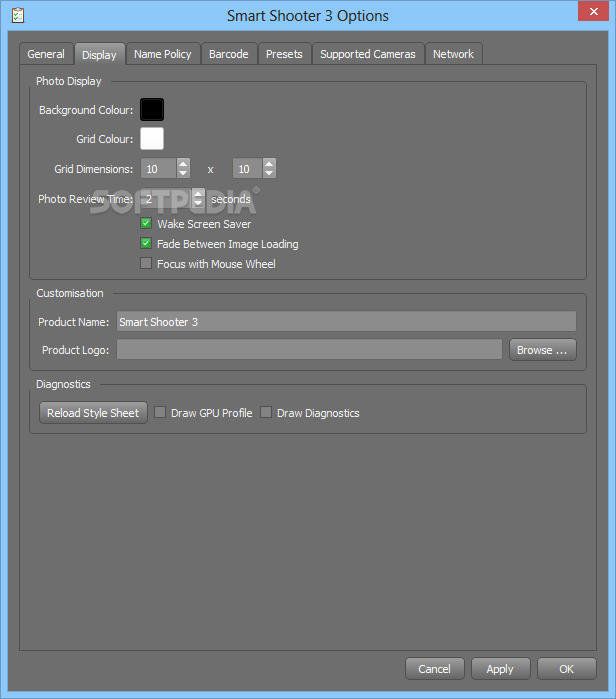The height and width of the screenshot is (699, 616).
Task: Click the Photo Review Time field
Action: click(167, 199)
